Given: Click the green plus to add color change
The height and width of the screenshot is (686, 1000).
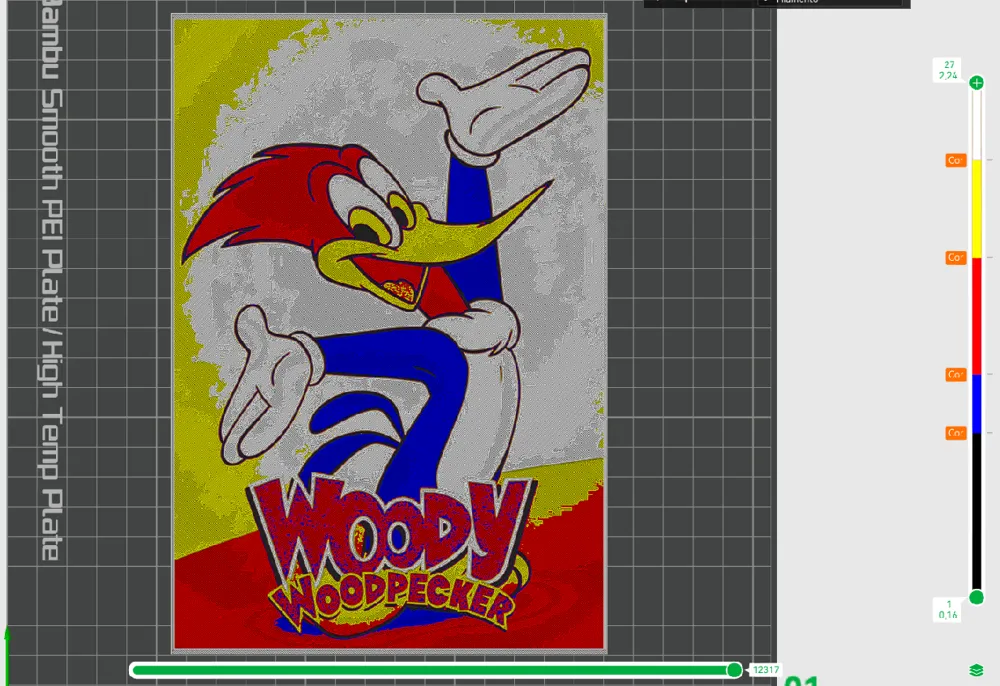Looking at the screenshot, I should 975,81.
